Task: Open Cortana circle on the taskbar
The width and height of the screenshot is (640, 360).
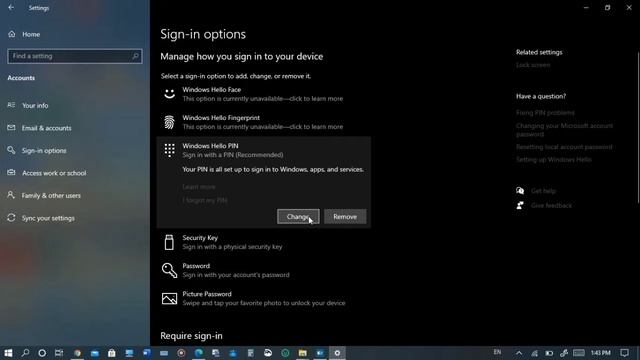Action: pos(42,353)
